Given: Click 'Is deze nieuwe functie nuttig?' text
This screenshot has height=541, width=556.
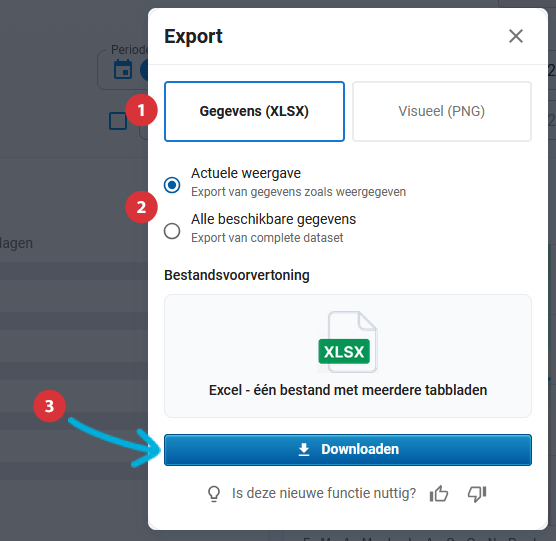Looking at the screenshot, I should click(x=324, y=493).
